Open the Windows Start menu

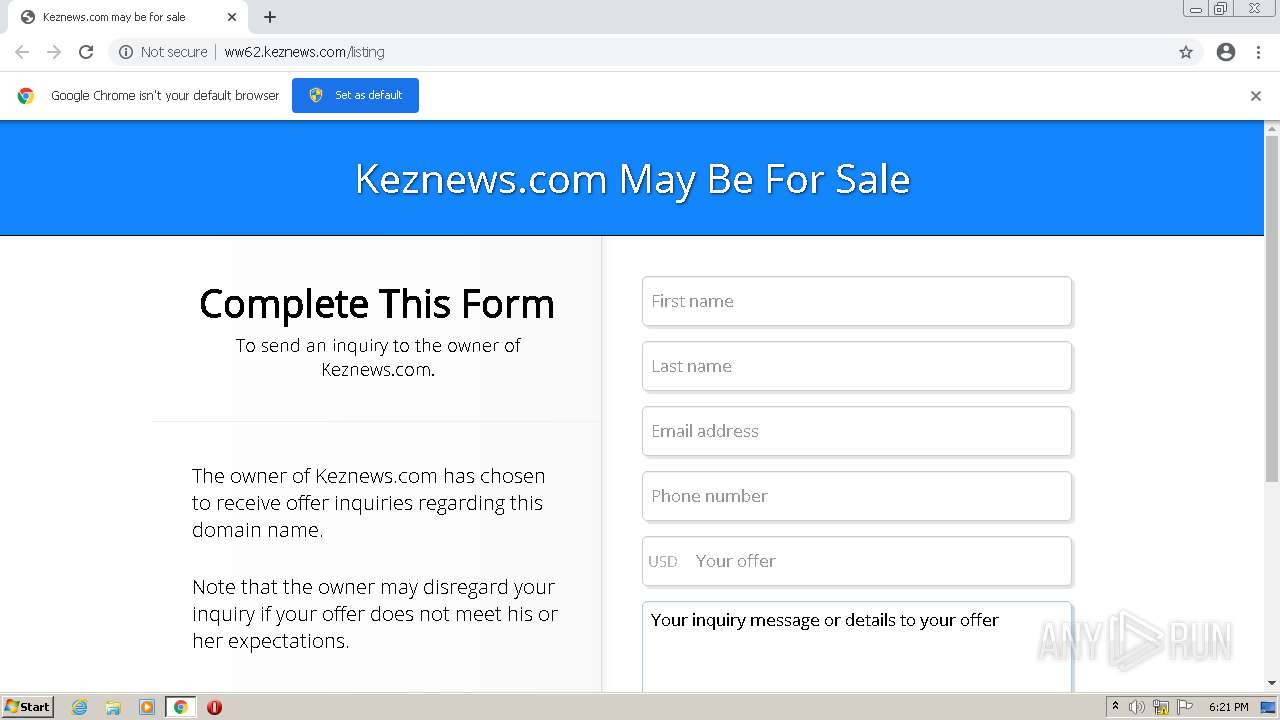(28, 707)
